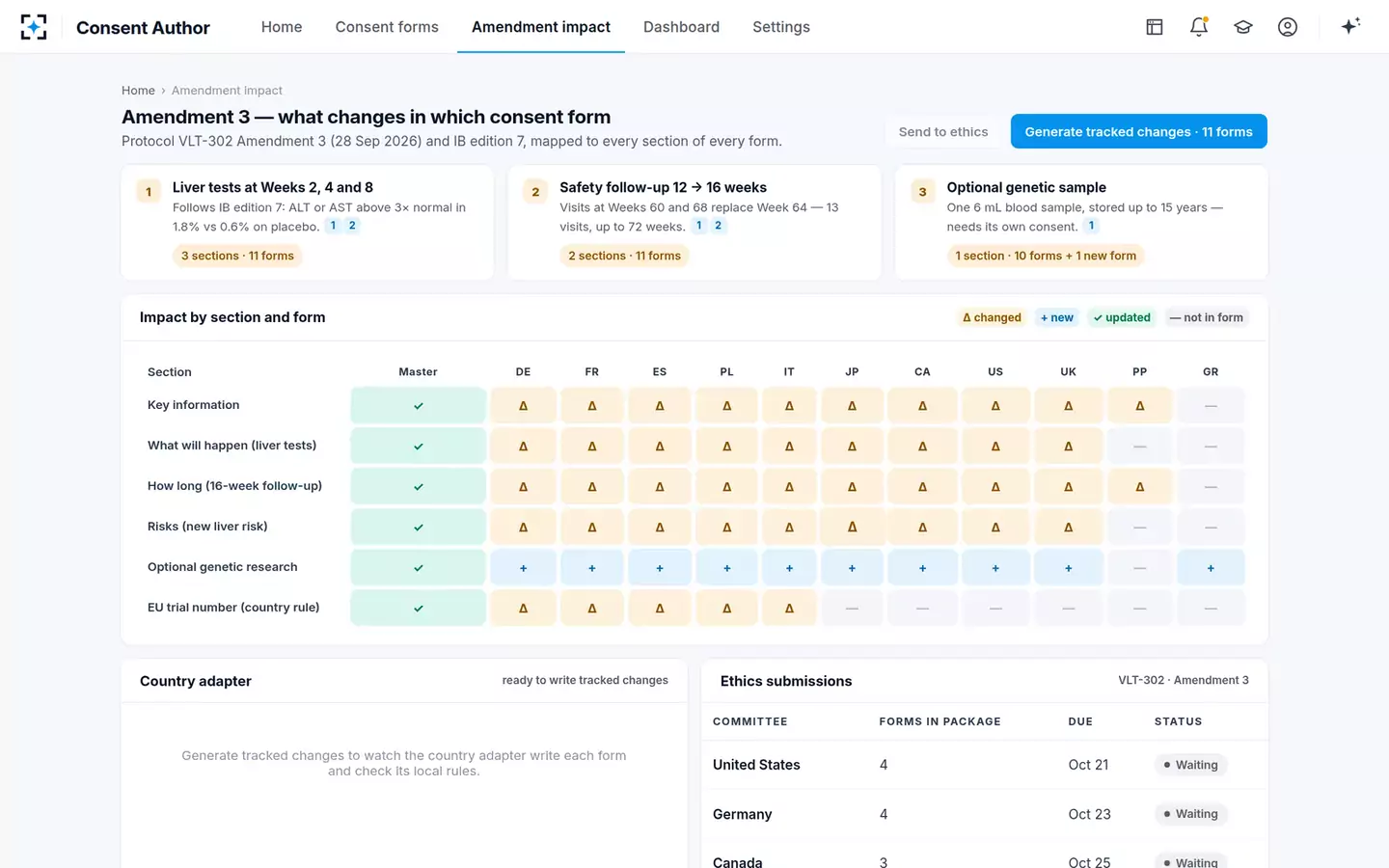Click the UK column header
Viewport: 1389px width, 868px height.
(1068, 372)
